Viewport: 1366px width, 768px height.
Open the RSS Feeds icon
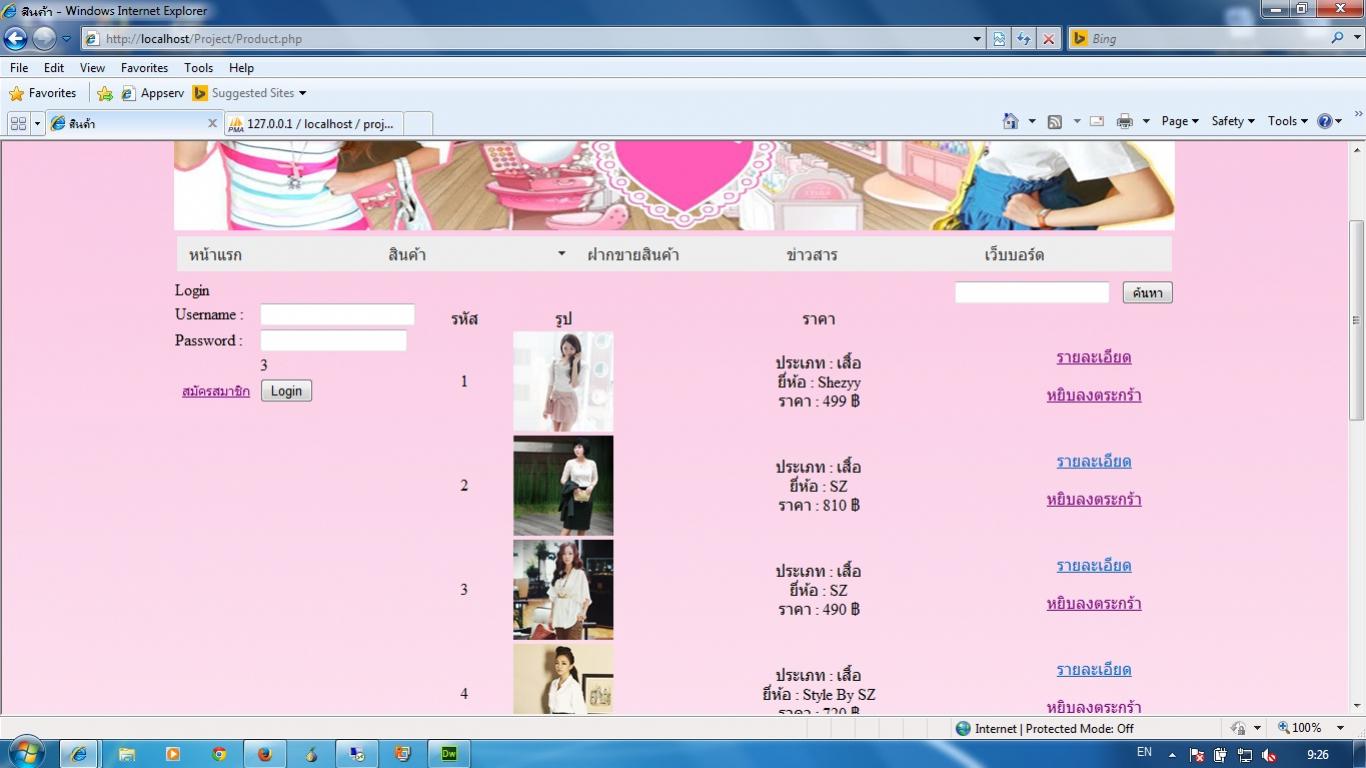(1055, 121)
